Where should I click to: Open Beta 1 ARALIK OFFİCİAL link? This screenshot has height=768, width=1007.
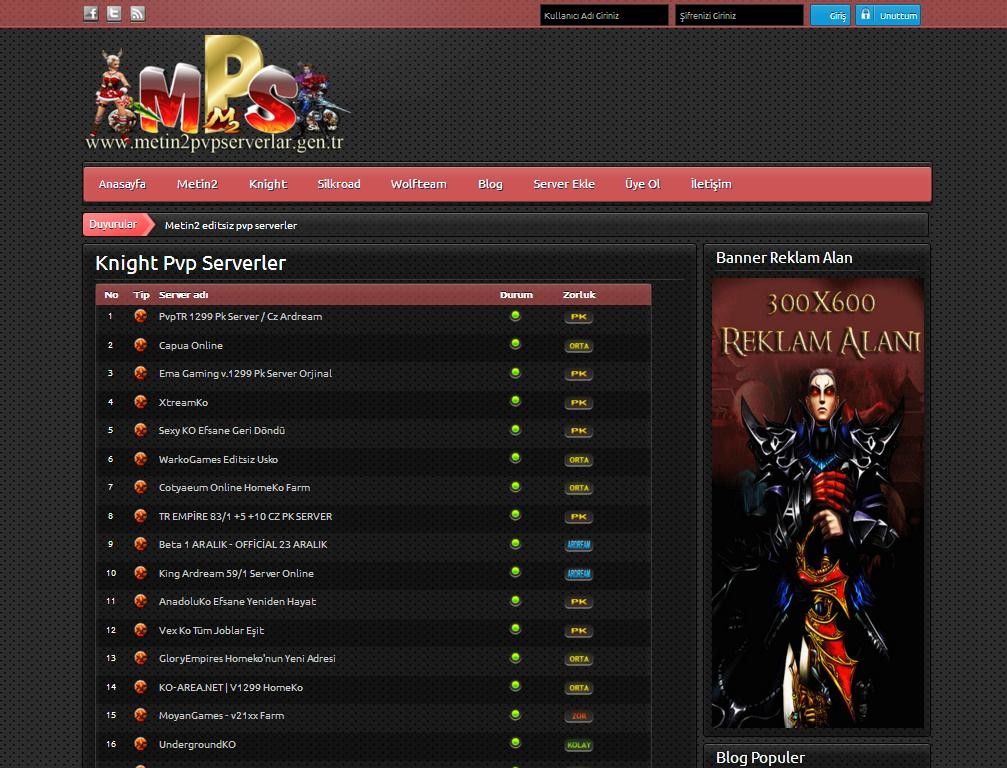pos(243,545)
